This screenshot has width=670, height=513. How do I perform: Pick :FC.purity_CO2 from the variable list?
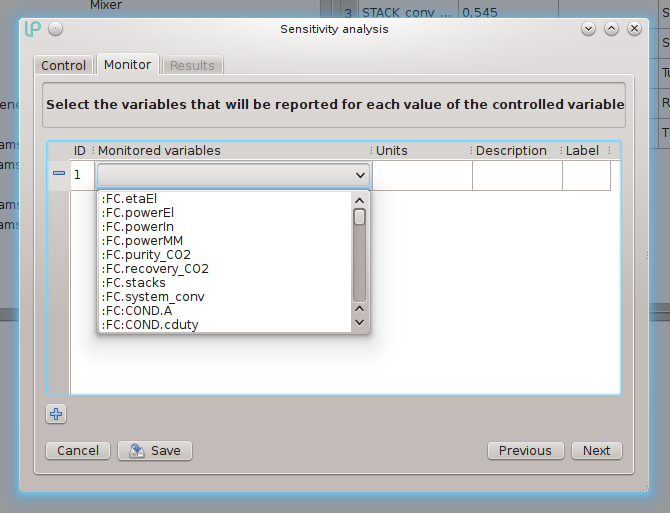[x=147, y=255]
